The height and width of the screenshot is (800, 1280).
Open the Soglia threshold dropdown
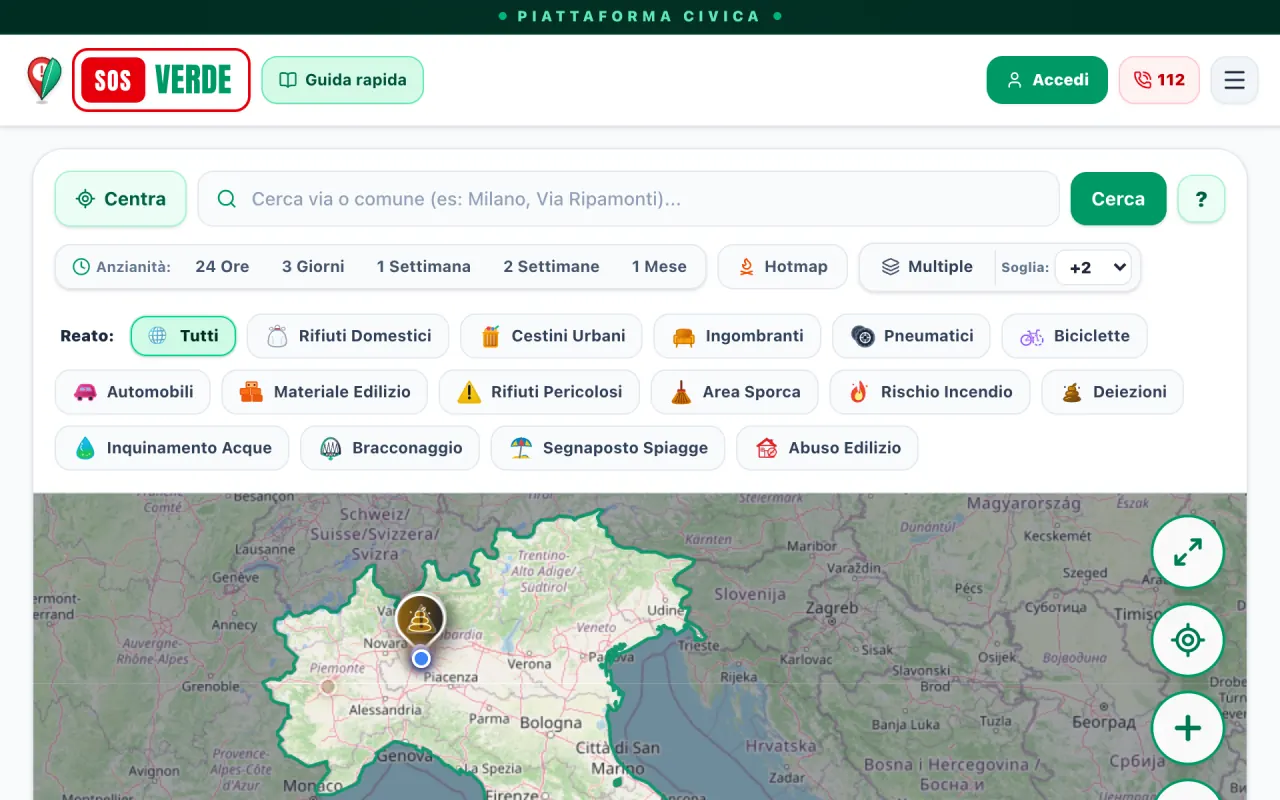coord(1093,267)
